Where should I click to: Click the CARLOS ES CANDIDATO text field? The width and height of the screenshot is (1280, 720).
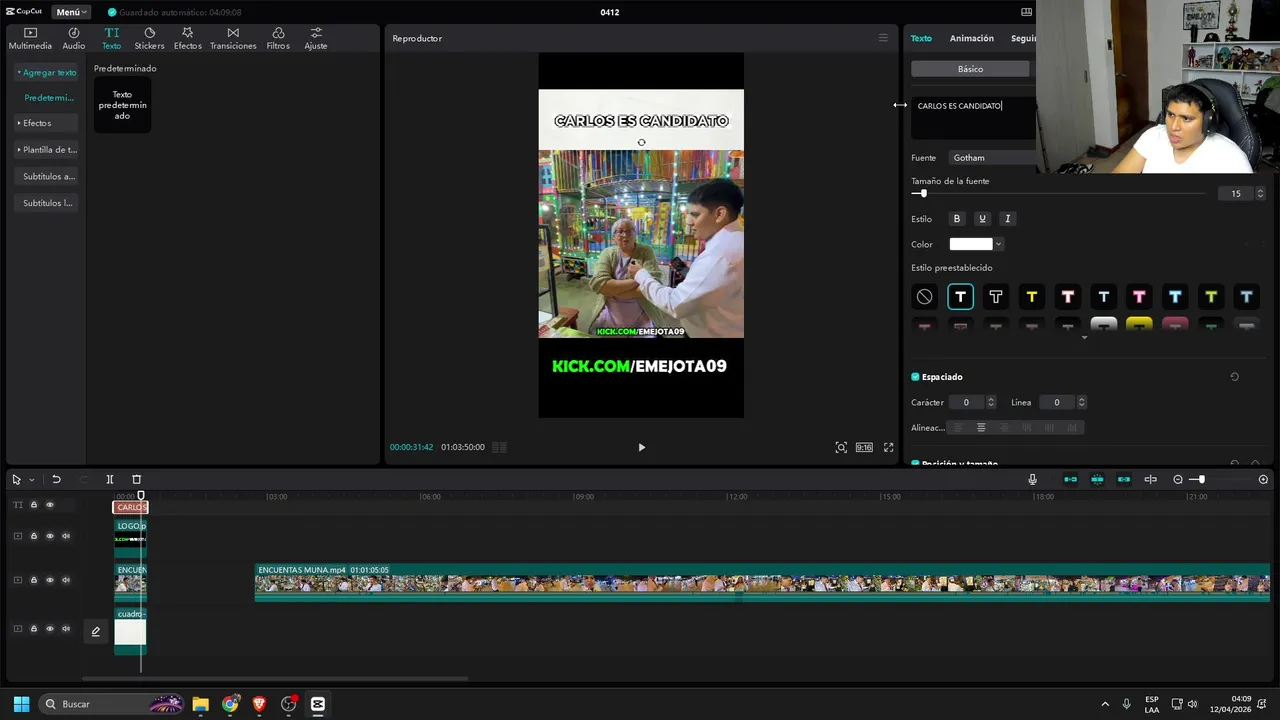coord(974,118)
